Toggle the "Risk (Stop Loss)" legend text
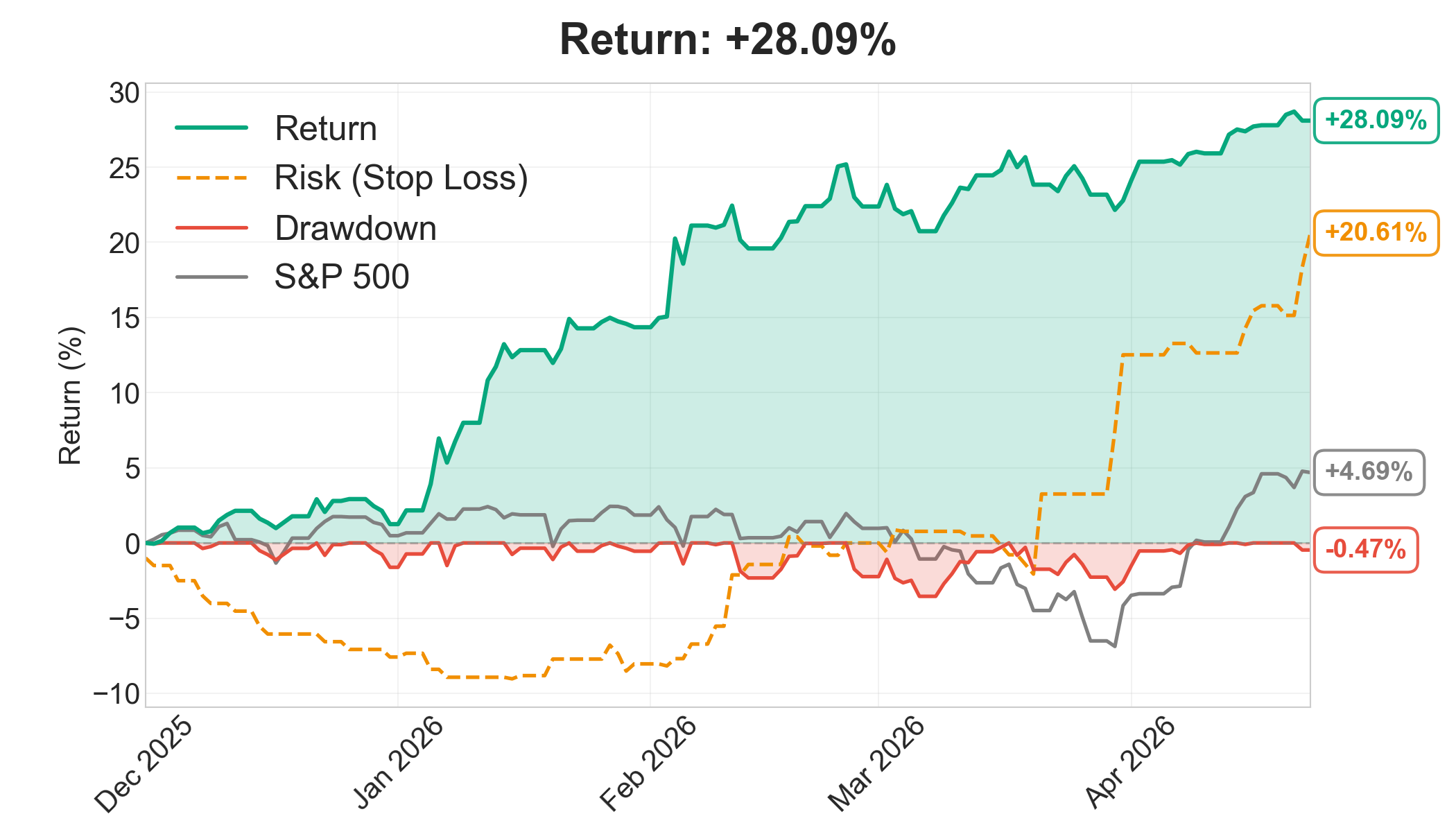 pos(401,178)
